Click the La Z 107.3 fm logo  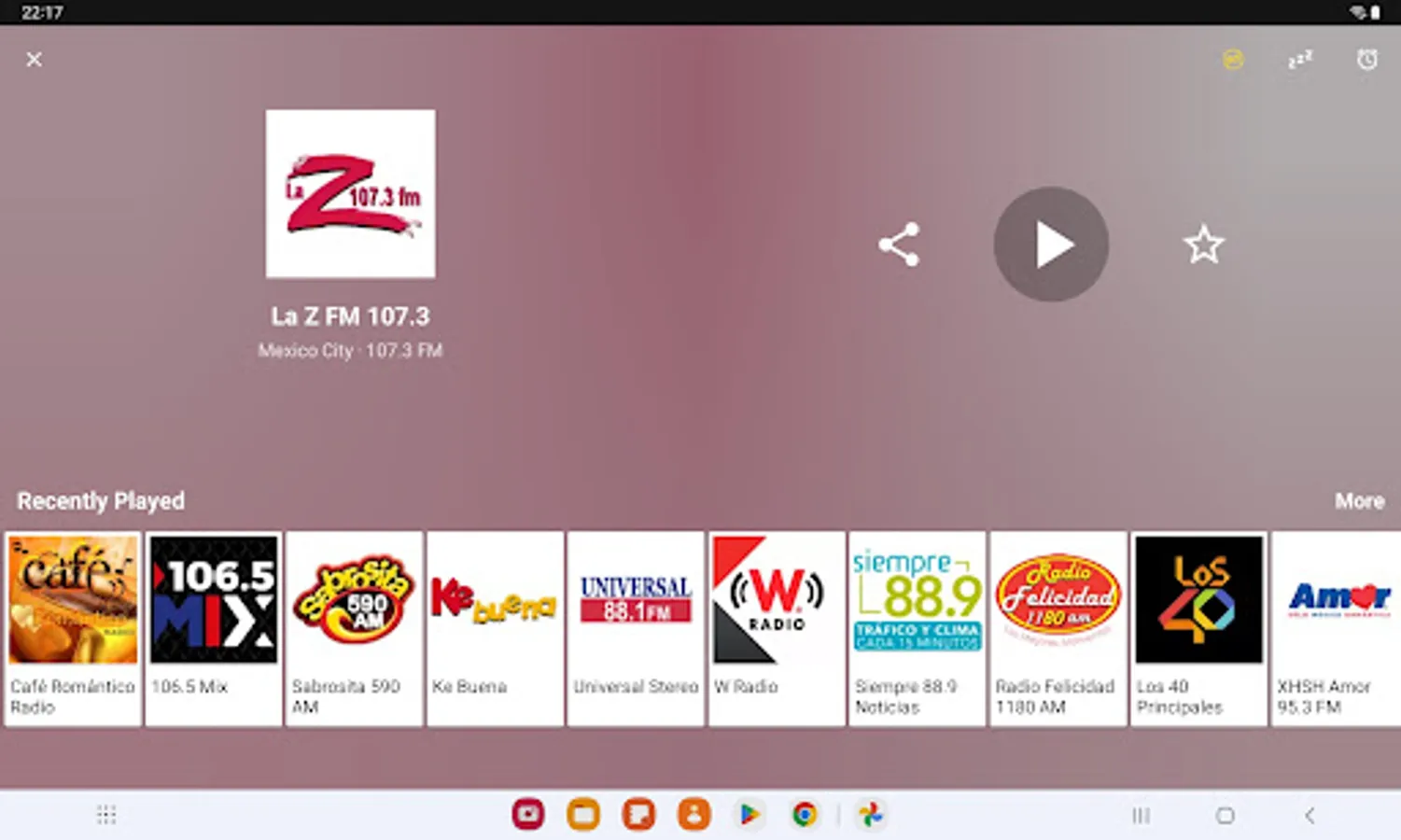click(x=350, y=194)
